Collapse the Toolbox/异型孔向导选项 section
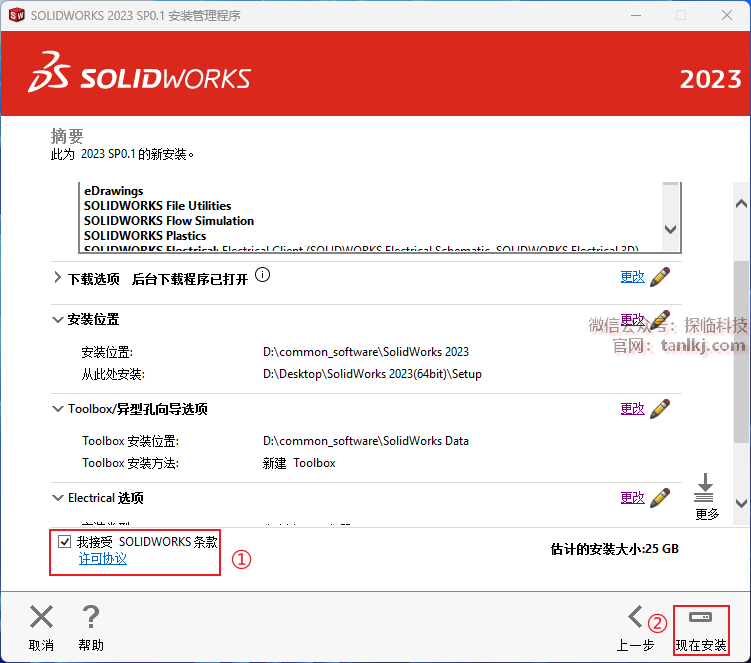Image resolution: width=751 pixels, height=663 pixels. click(57, 409)
